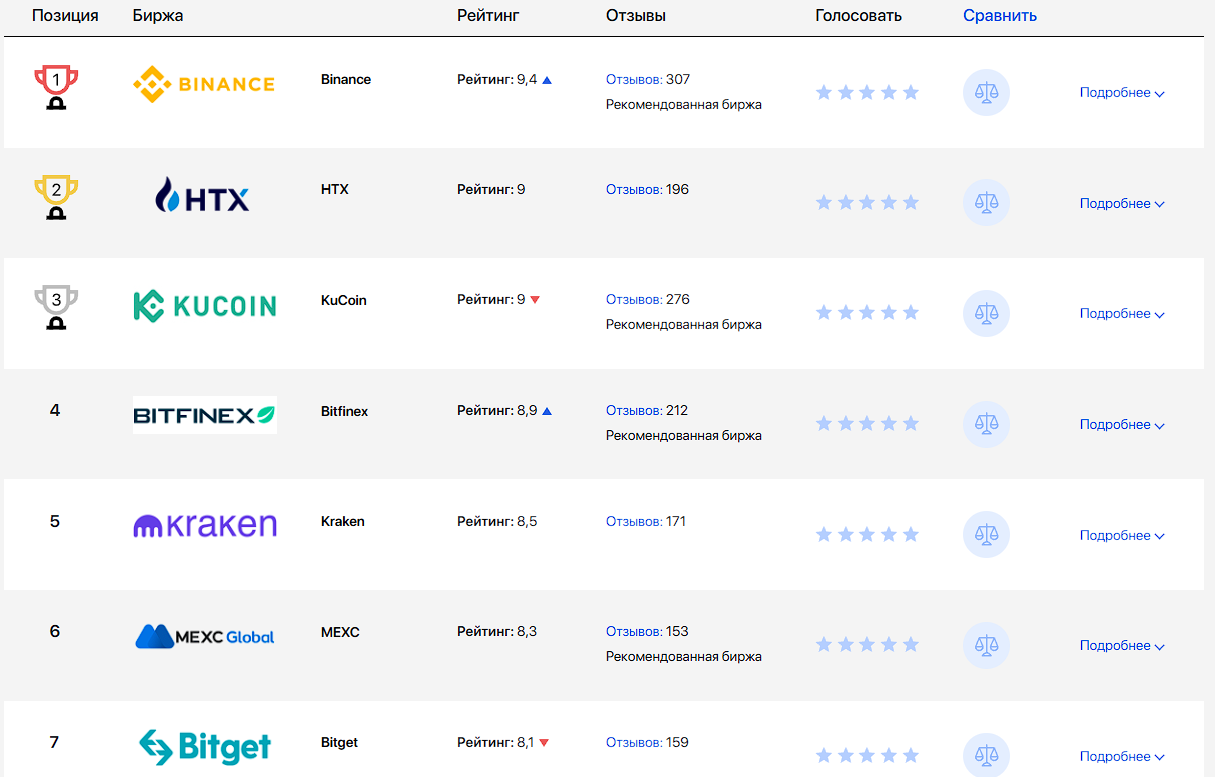Click the KuCoin exchange name text
The width and height of the screenshot is (1215, 777).
click(x=344, y=299)
